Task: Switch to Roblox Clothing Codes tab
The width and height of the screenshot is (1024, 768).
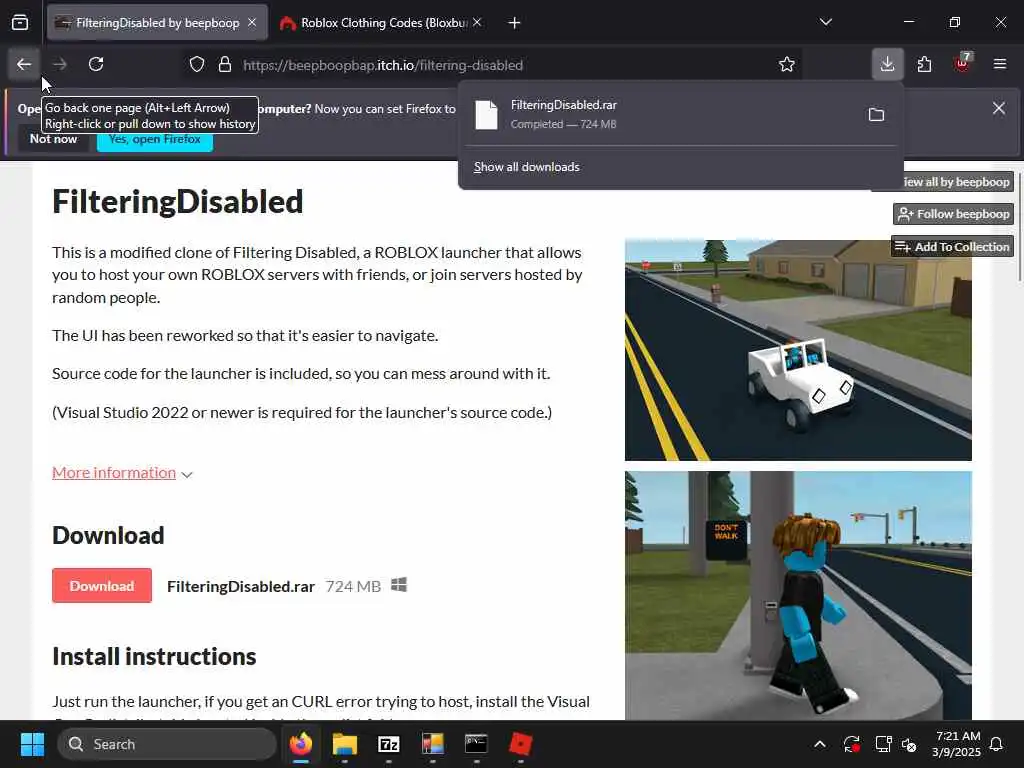Action: [x=381, y=23]
